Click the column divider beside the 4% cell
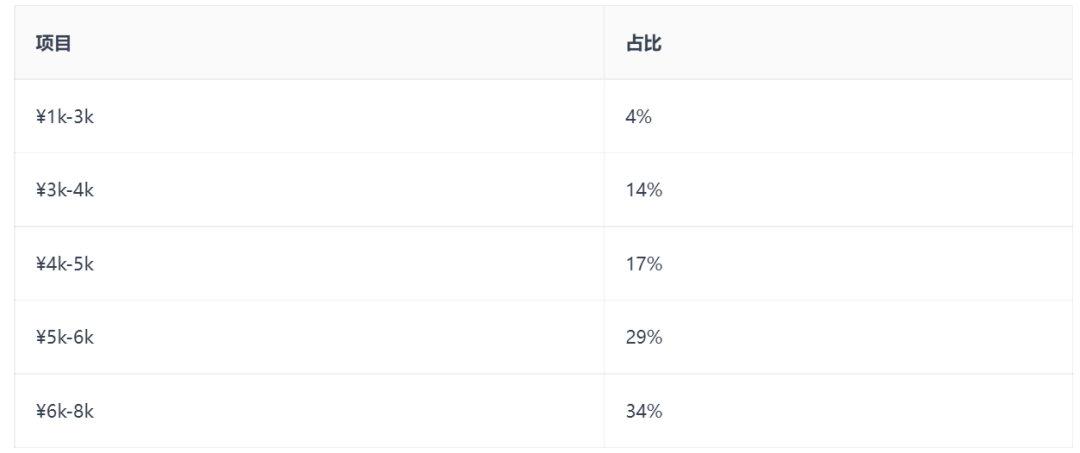 [x=604, y=117]
